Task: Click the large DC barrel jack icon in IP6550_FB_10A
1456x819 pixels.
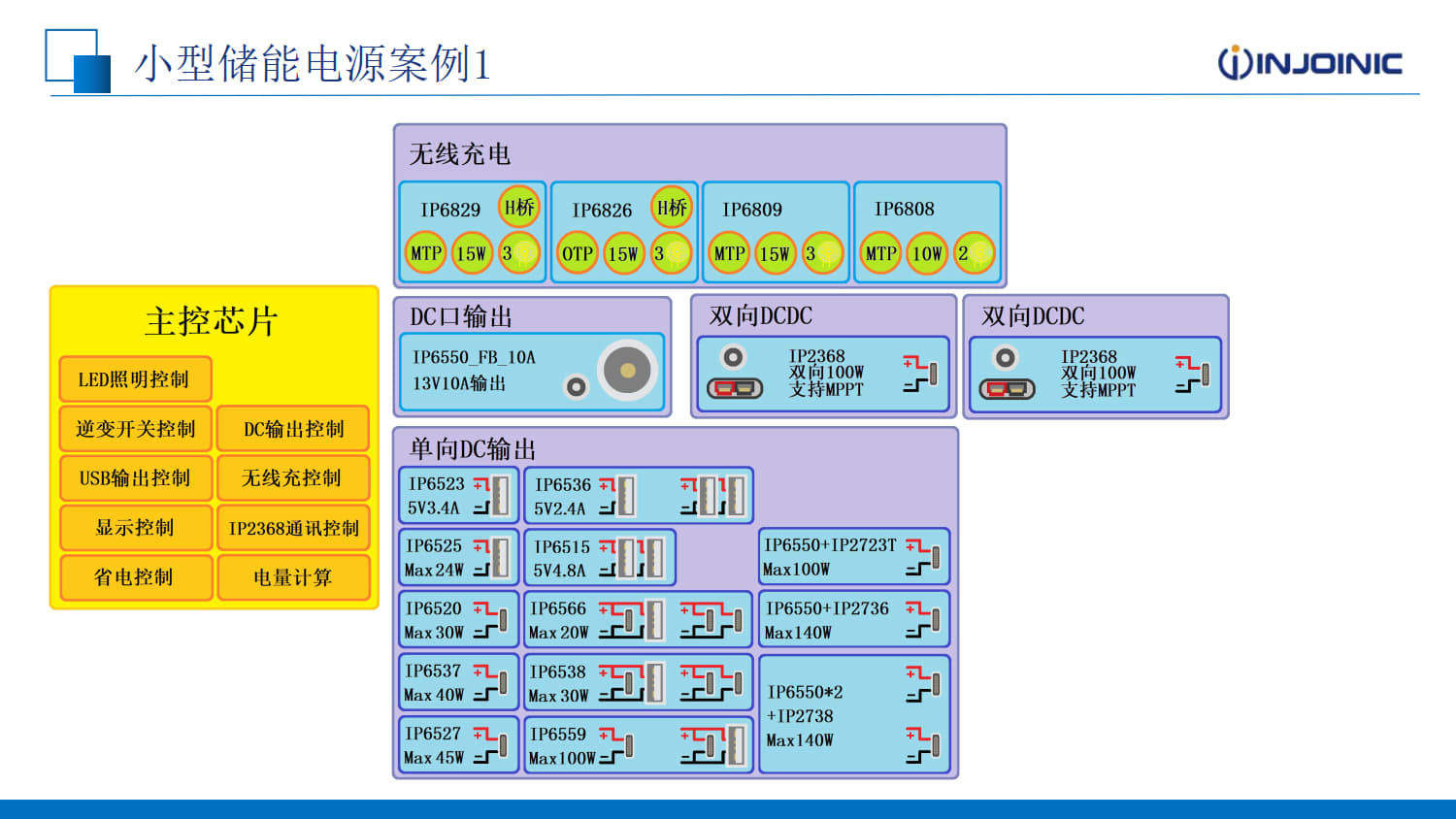Action: 627,370
